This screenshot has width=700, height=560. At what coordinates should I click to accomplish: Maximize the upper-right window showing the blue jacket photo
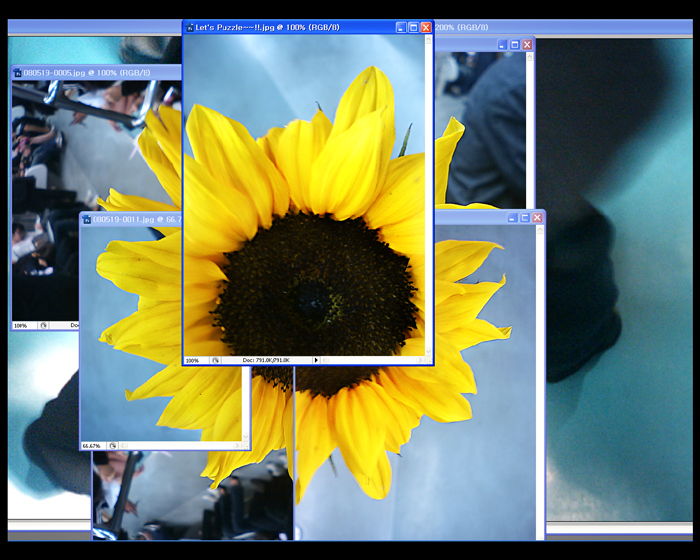515,45
